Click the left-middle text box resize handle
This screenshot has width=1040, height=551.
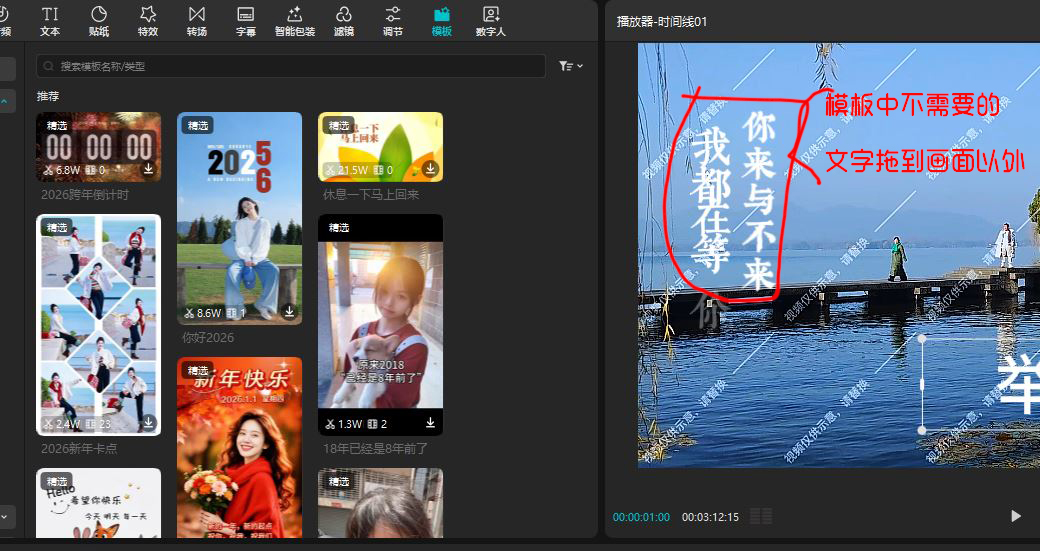922,385
